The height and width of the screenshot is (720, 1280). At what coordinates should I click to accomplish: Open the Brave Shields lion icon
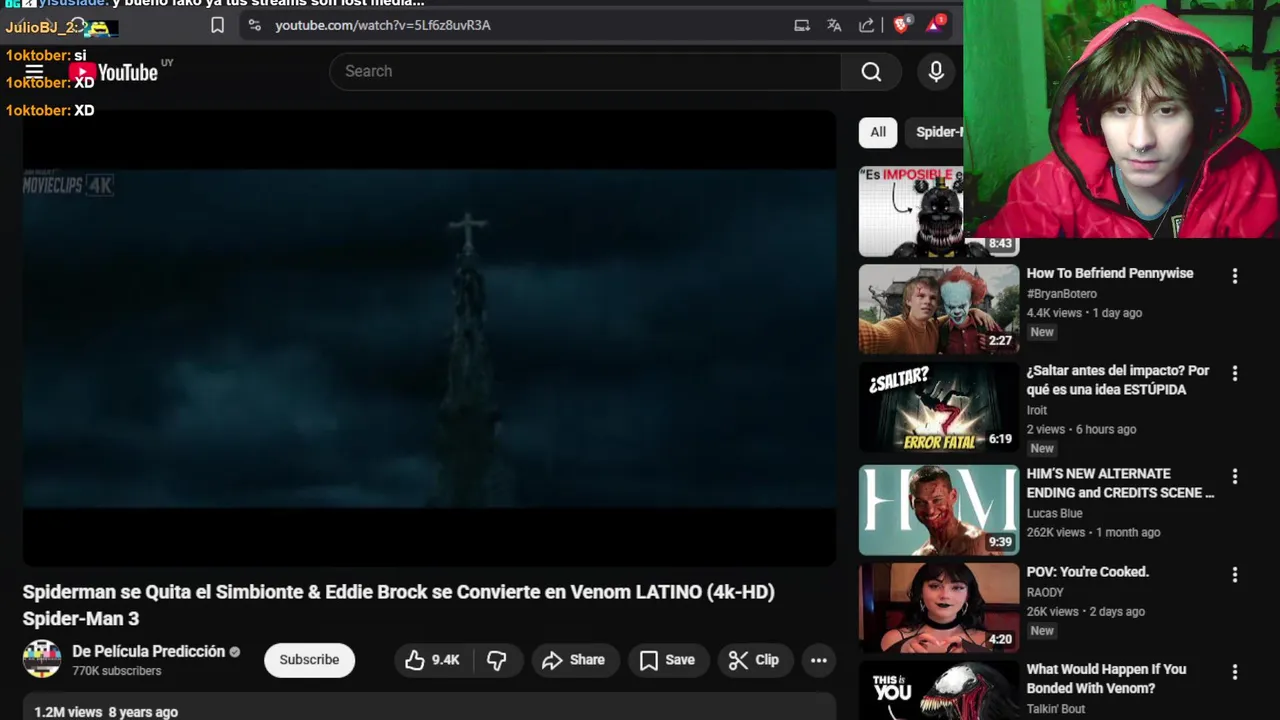coord(901,25)
